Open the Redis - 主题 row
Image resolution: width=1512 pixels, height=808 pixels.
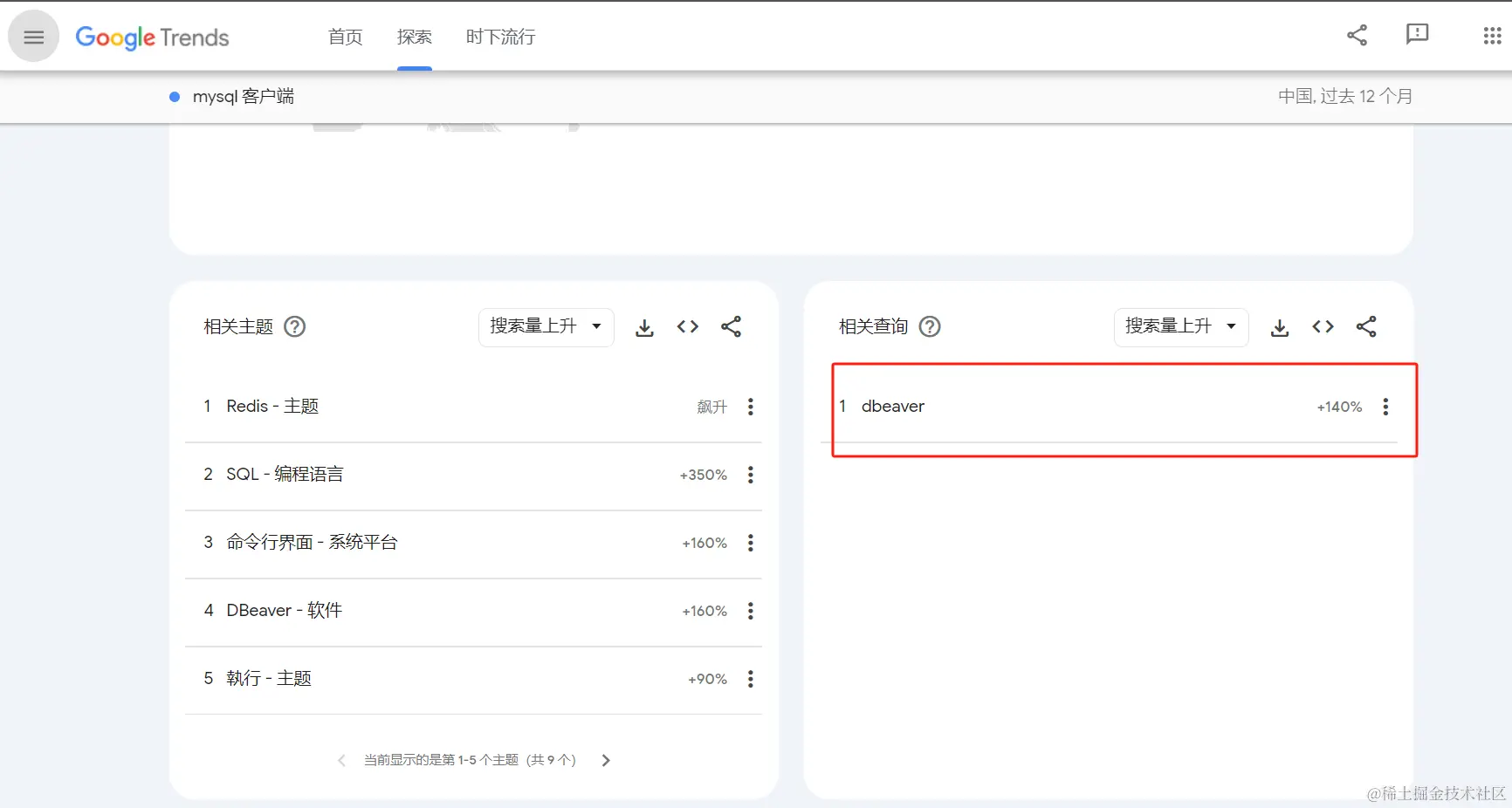pos(473,407)
